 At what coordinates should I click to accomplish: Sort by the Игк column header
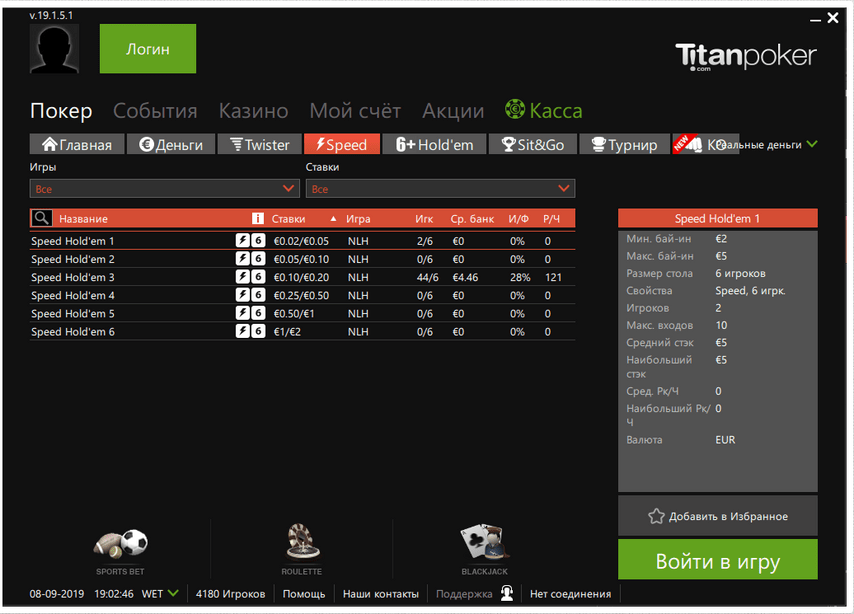pyautogui.click(x=424, y=219)
